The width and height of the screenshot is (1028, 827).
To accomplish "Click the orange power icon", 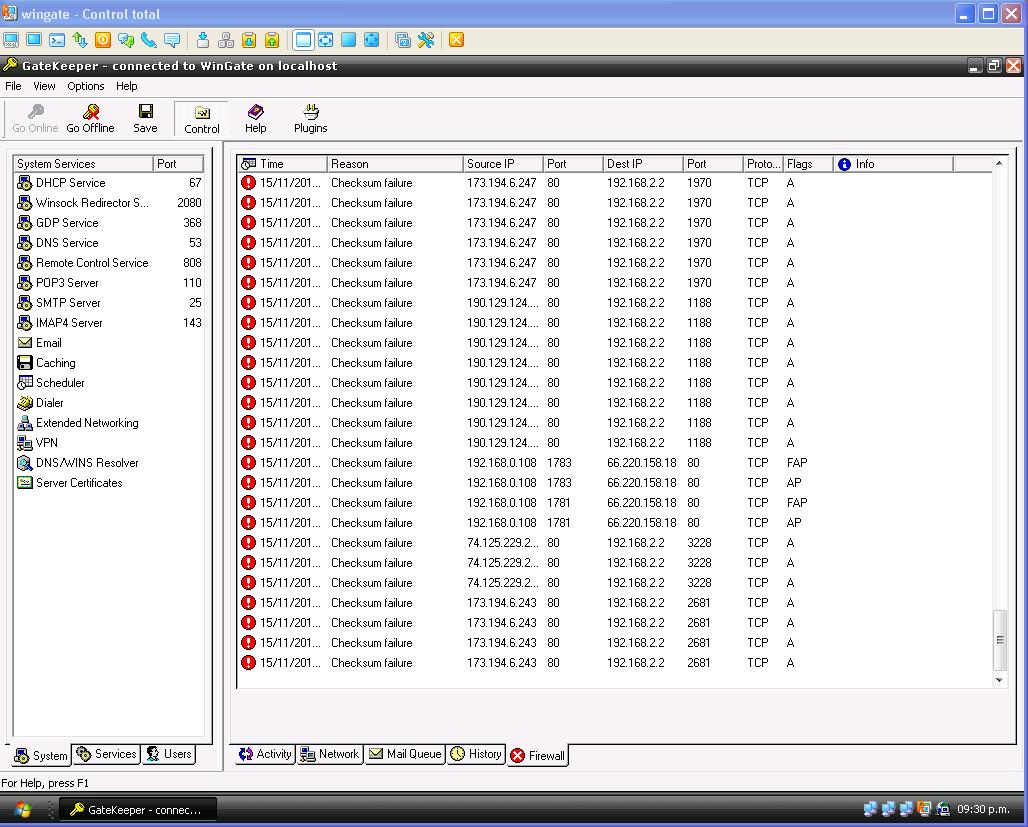I will (103, 40).
